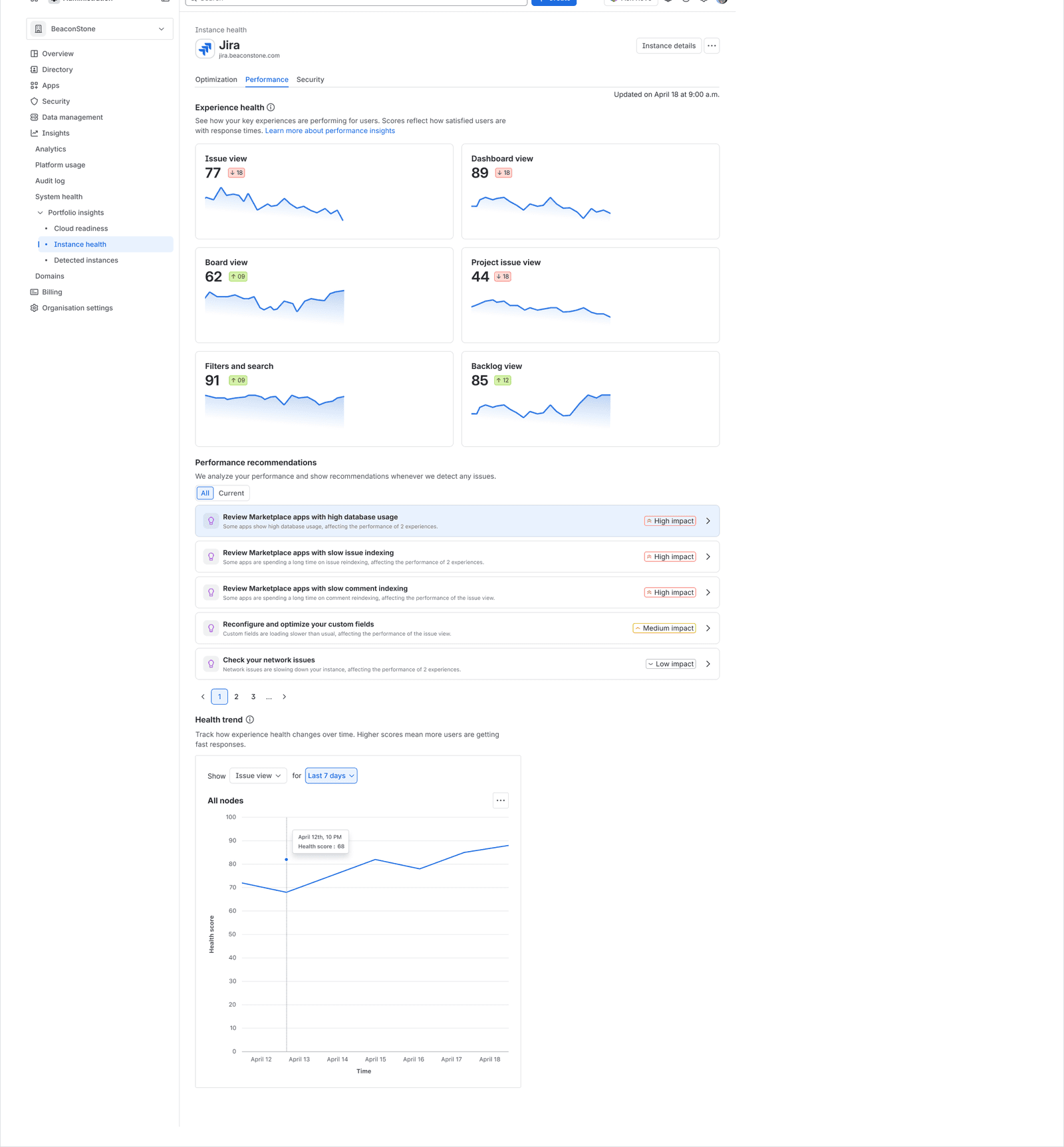This screenshot has height=1147, width=1064.
Task: Click the Organisation settings gear icon
Action: (x=34, y=309)
